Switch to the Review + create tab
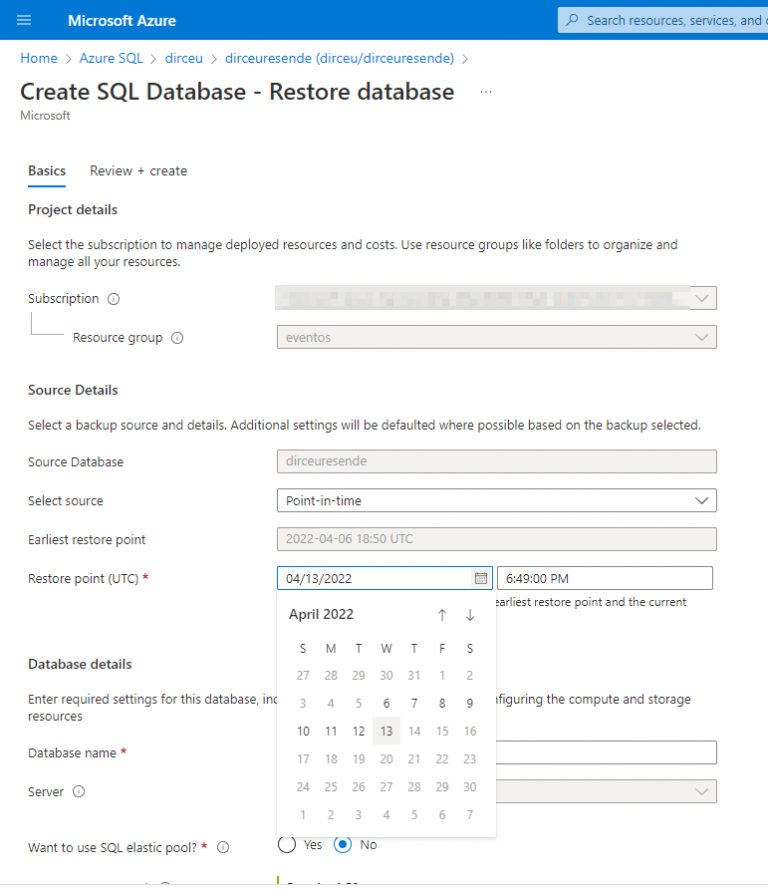Image resolution: width=768 pixels, height=891 pixels. click(138, 171)
